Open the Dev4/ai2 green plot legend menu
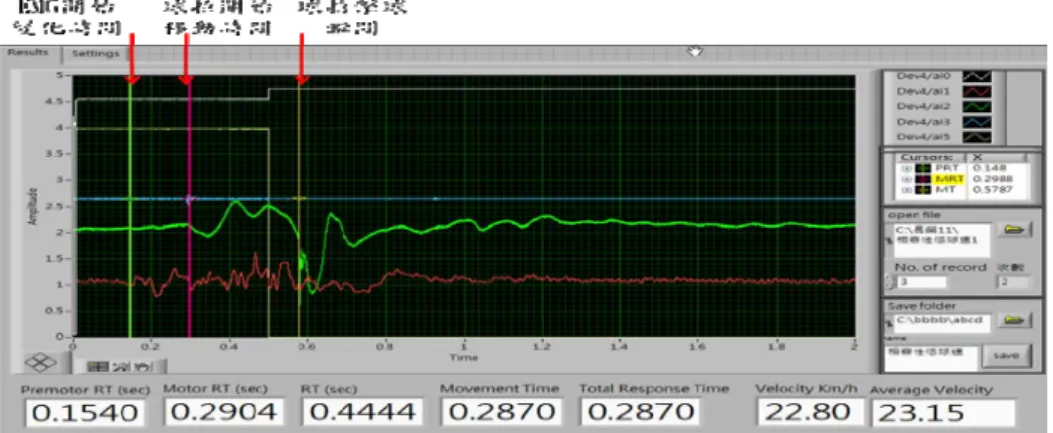Screen dimensions: 1053x433 point(976,106)
